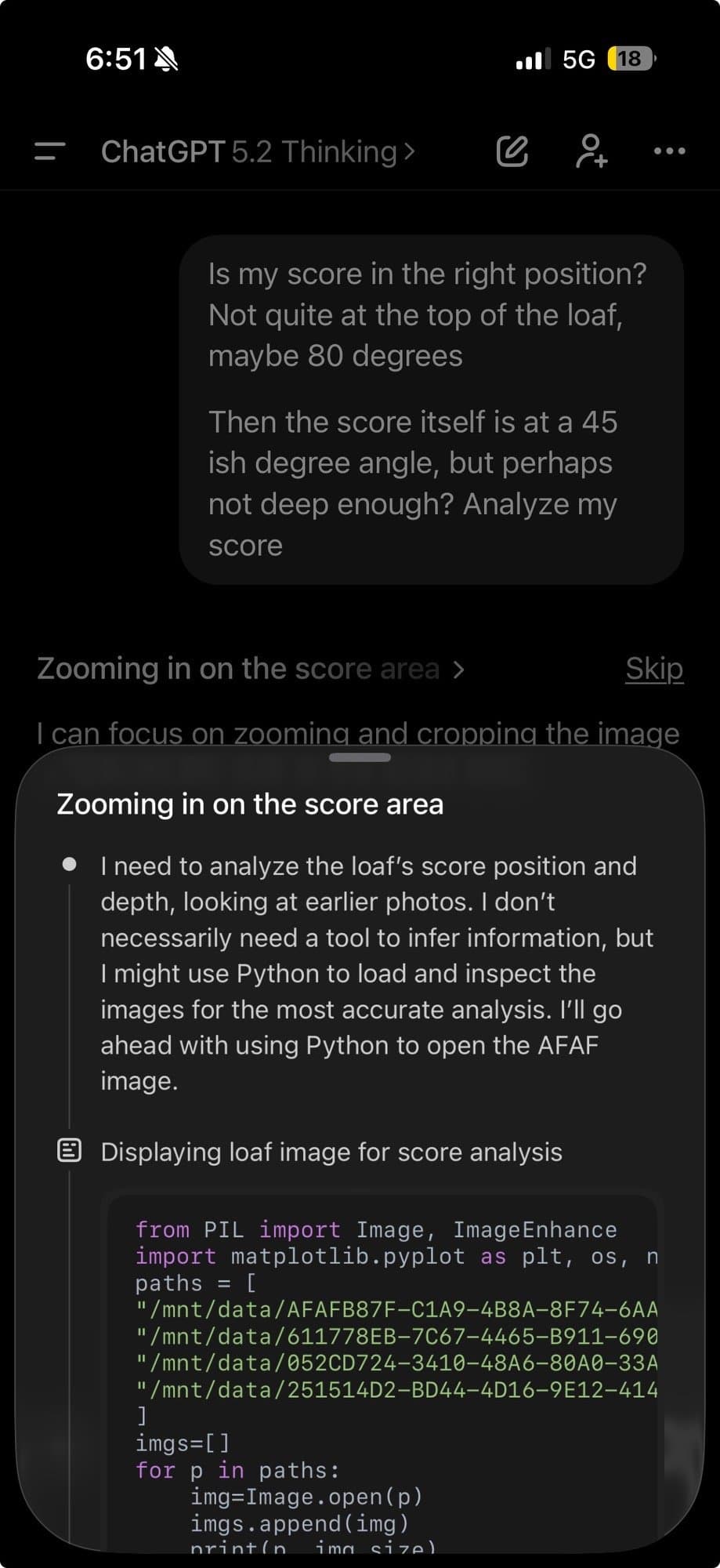Screen dimensions: 720x1568
Task: Tap the terminal icon beside the loaf analysis step
Action: click(71, 1151)
